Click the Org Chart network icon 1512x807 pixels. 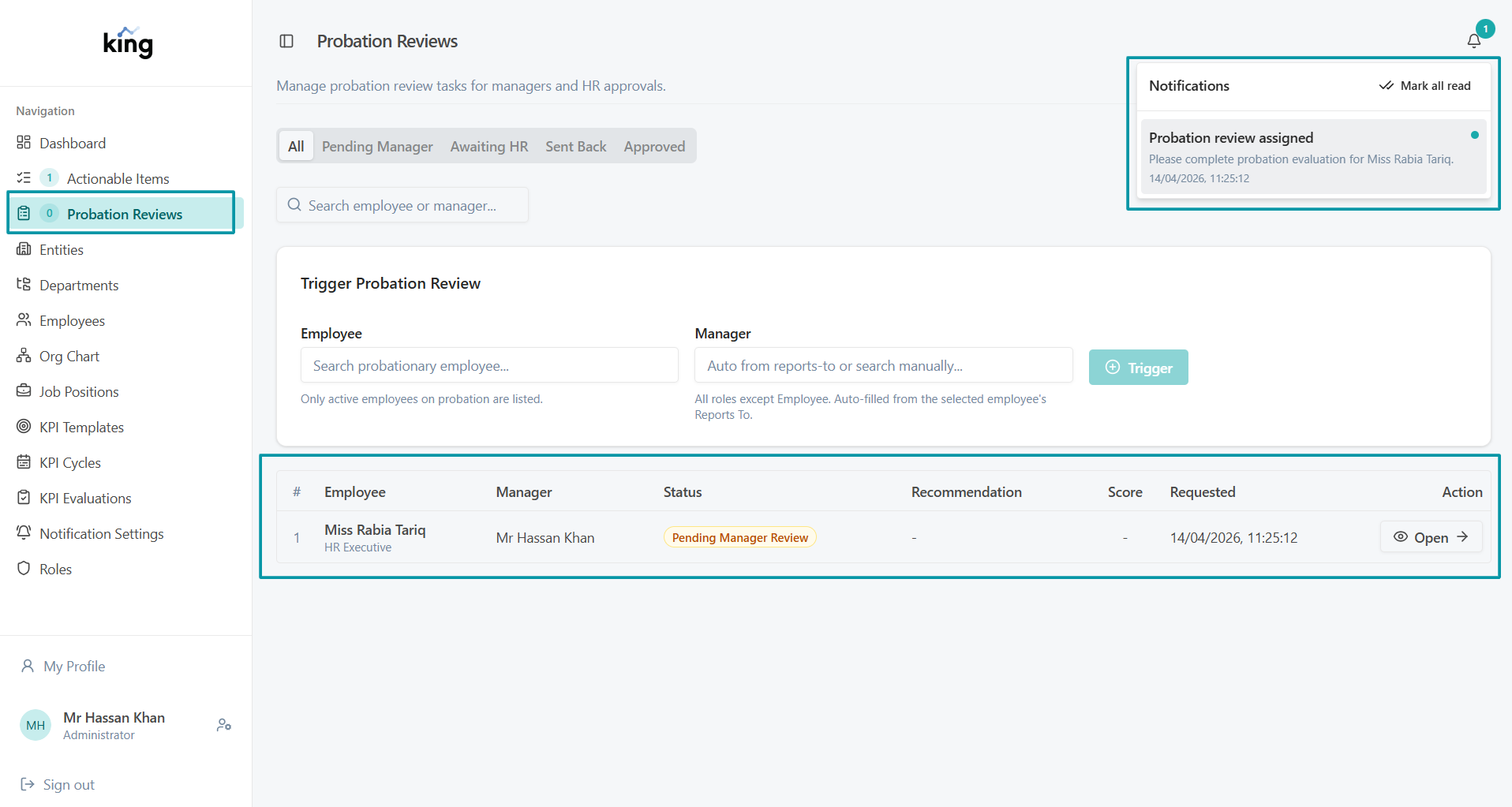(24, 356)
